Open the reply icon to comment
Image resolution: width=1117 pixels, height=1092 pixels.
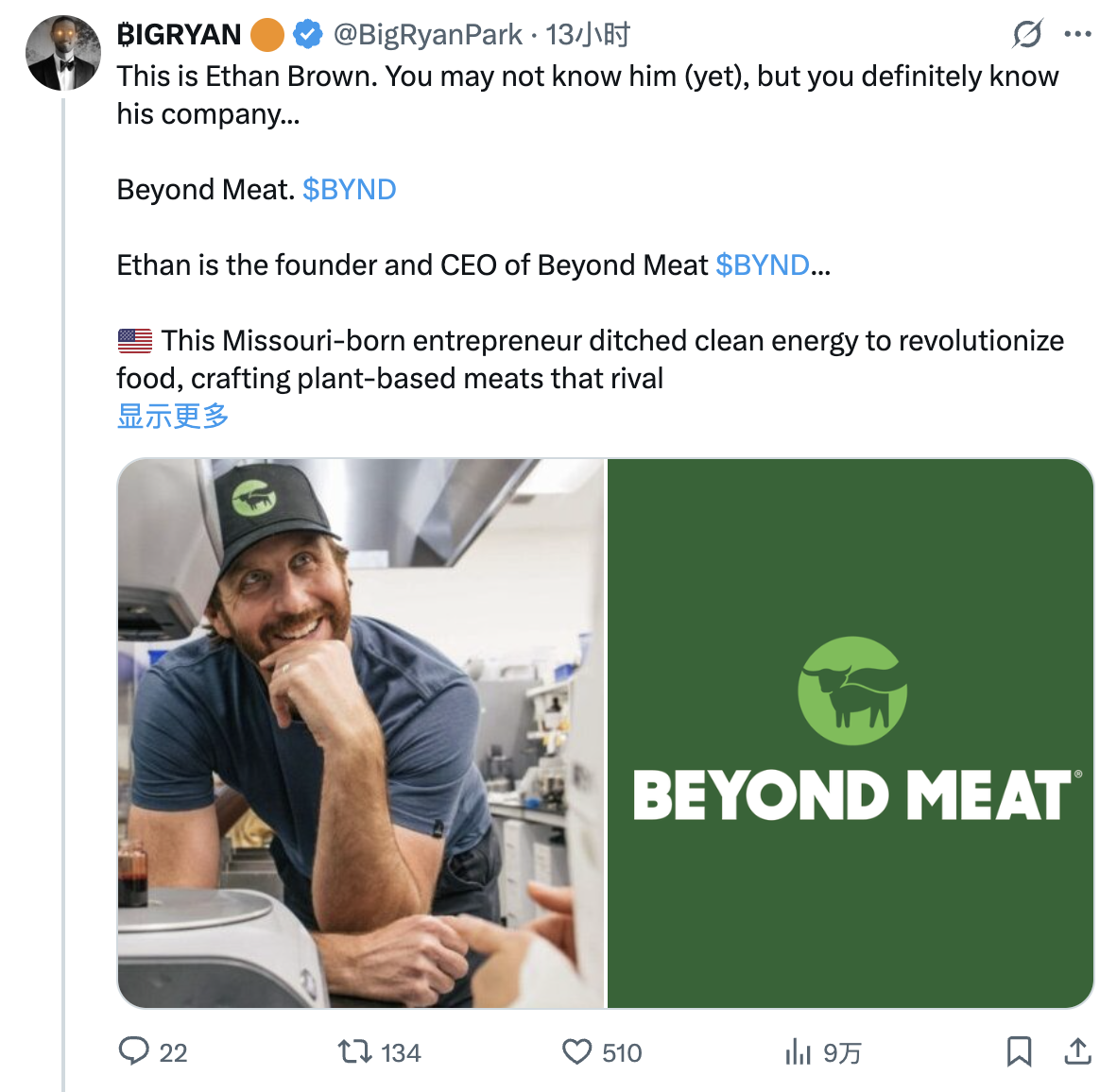(x=136, y=1052)
